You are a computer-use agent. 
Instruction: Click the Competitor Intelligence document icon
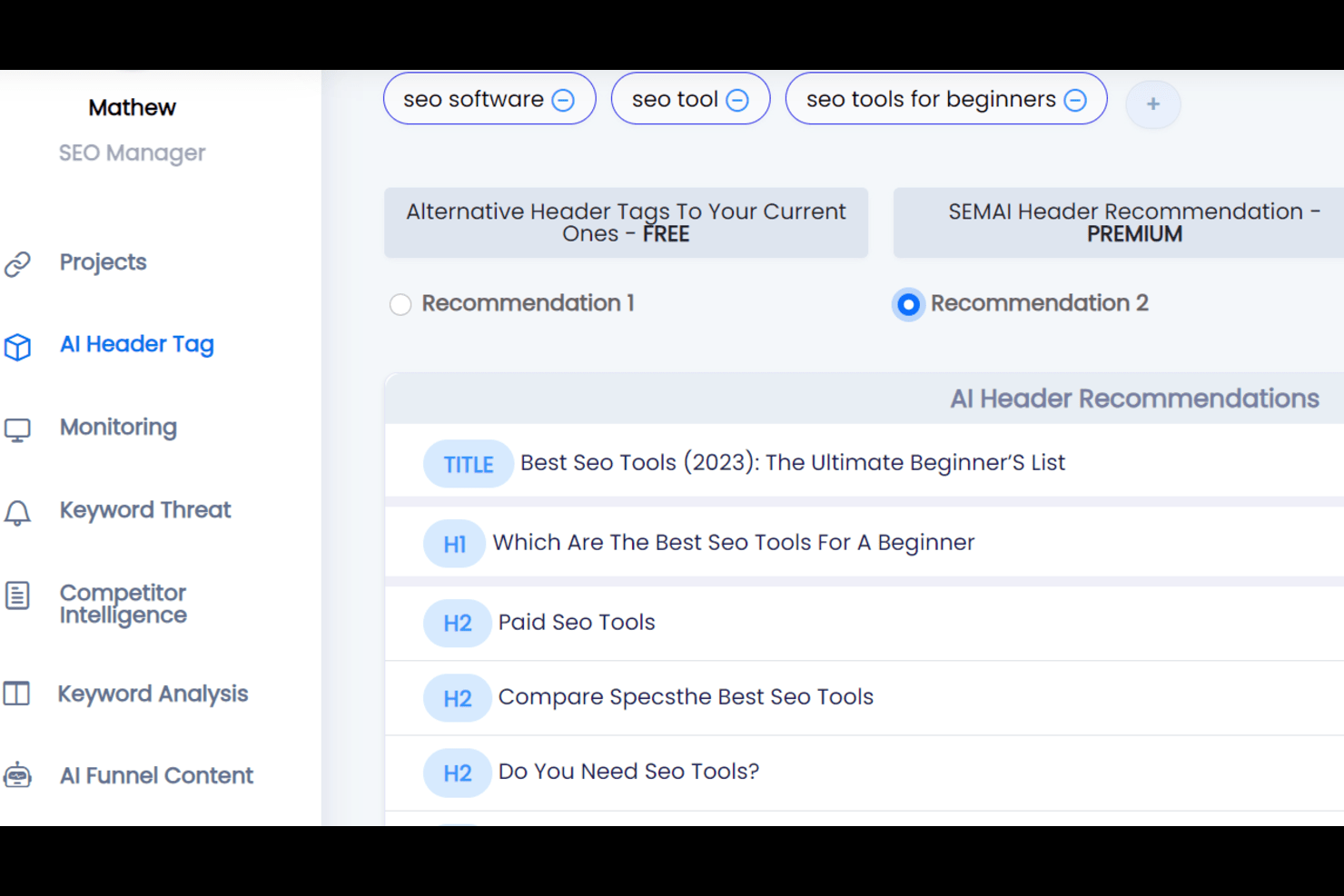pyautogui.click(x=18, y=596)
